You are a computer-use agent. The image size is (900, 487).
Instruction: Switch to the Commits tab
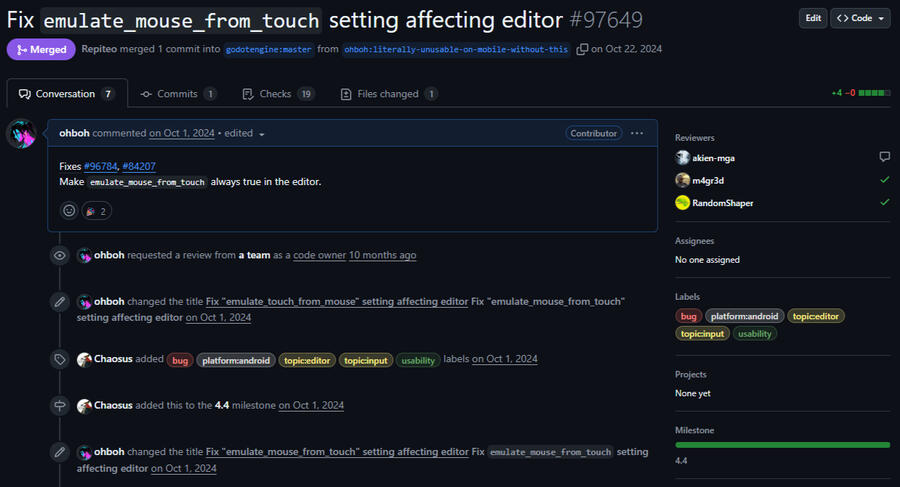point(178,94)
